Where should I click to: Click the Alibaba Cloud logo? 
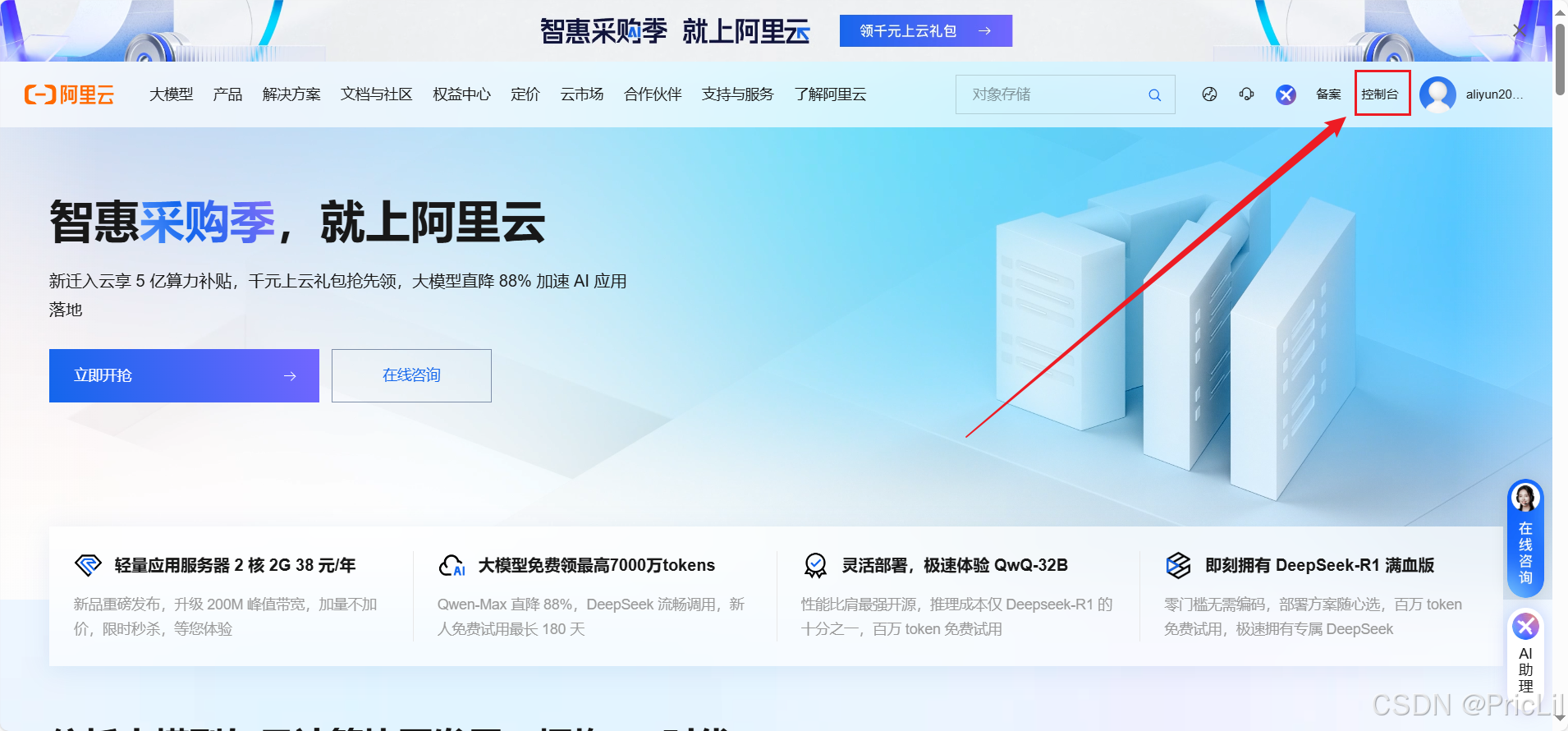[x=69, y=94]
